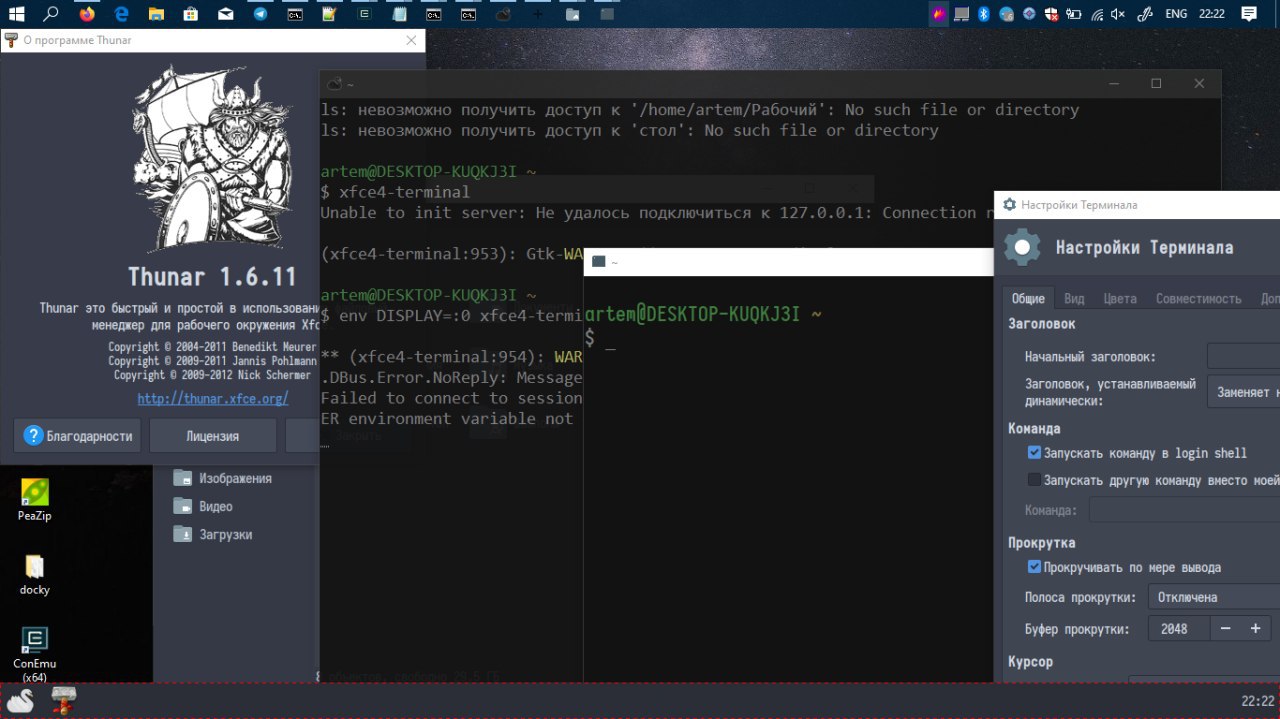Click the muted volume tray icon
This screenshot has width=1280, height=719.
click(x=1118, y=14)
